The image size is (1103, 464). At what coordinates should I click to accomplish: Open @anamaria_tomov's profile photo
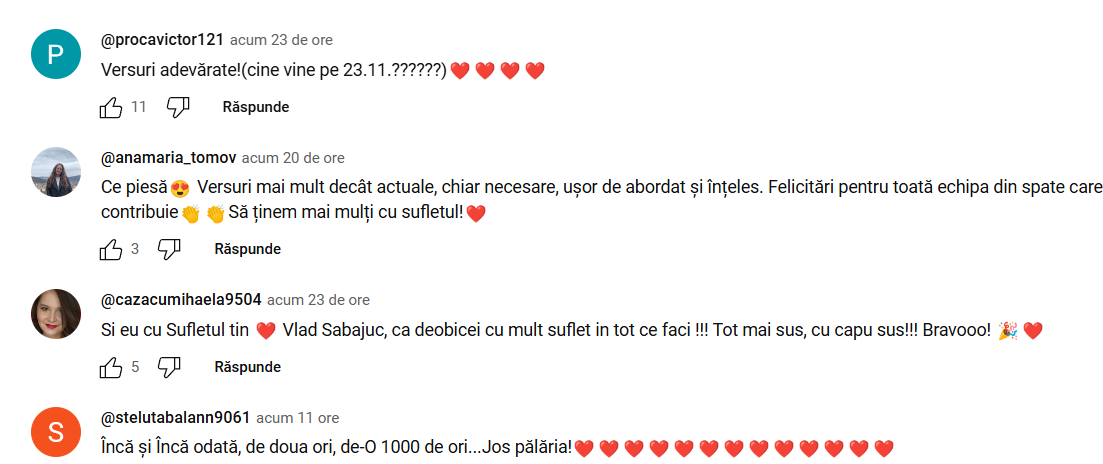point(56,172)
